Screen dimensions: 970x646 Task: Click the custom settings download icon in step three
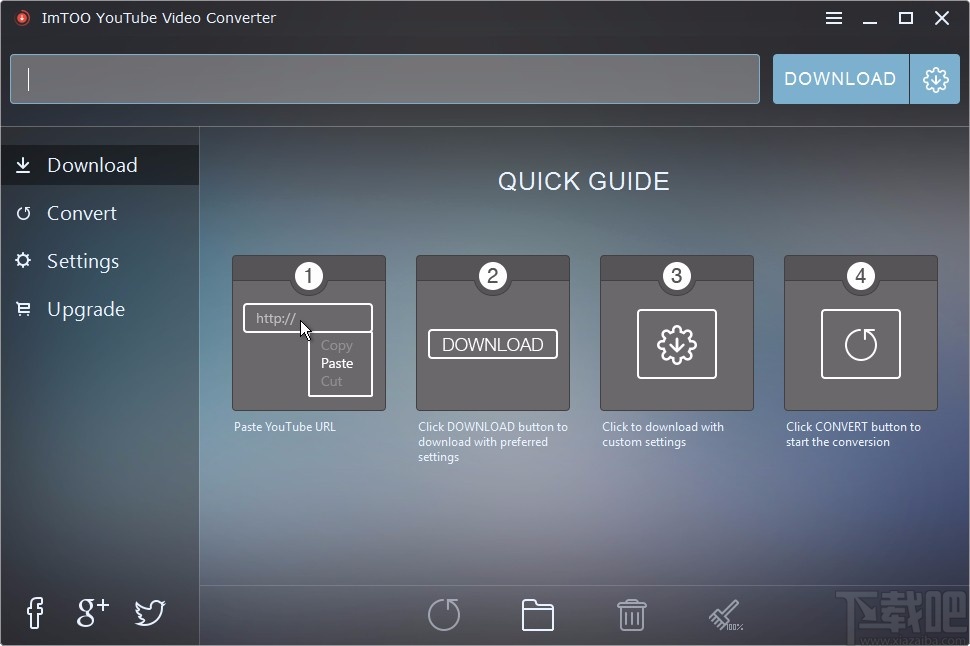coord(676,344)
